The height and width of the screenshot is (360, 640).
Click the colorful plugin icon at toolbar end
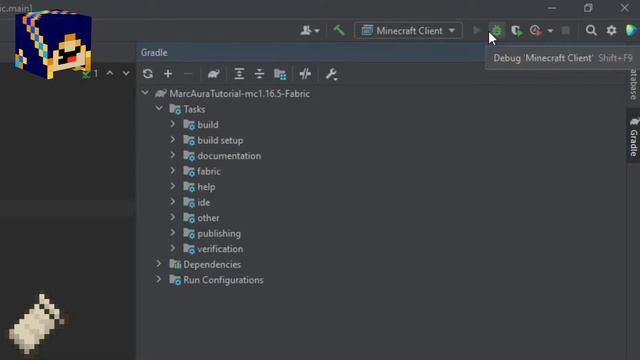[631, 30]
